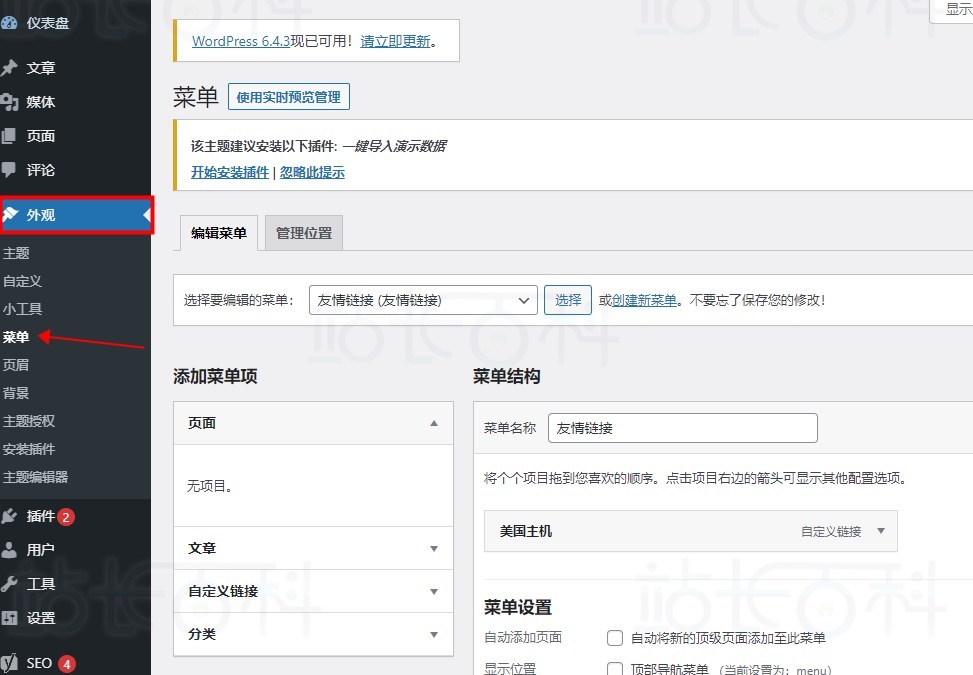This screenshot has width=973, height=675.
Task: Click the 开始安装插件 link
Action: point(230,172)
